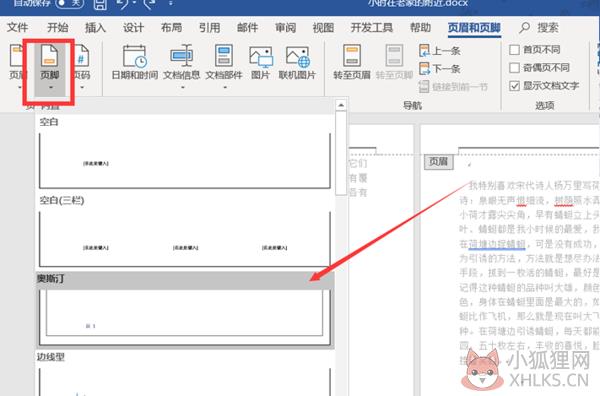Switch to the 布局 tab
Viewport: 600px width, 396px height.
click(171, 28)
